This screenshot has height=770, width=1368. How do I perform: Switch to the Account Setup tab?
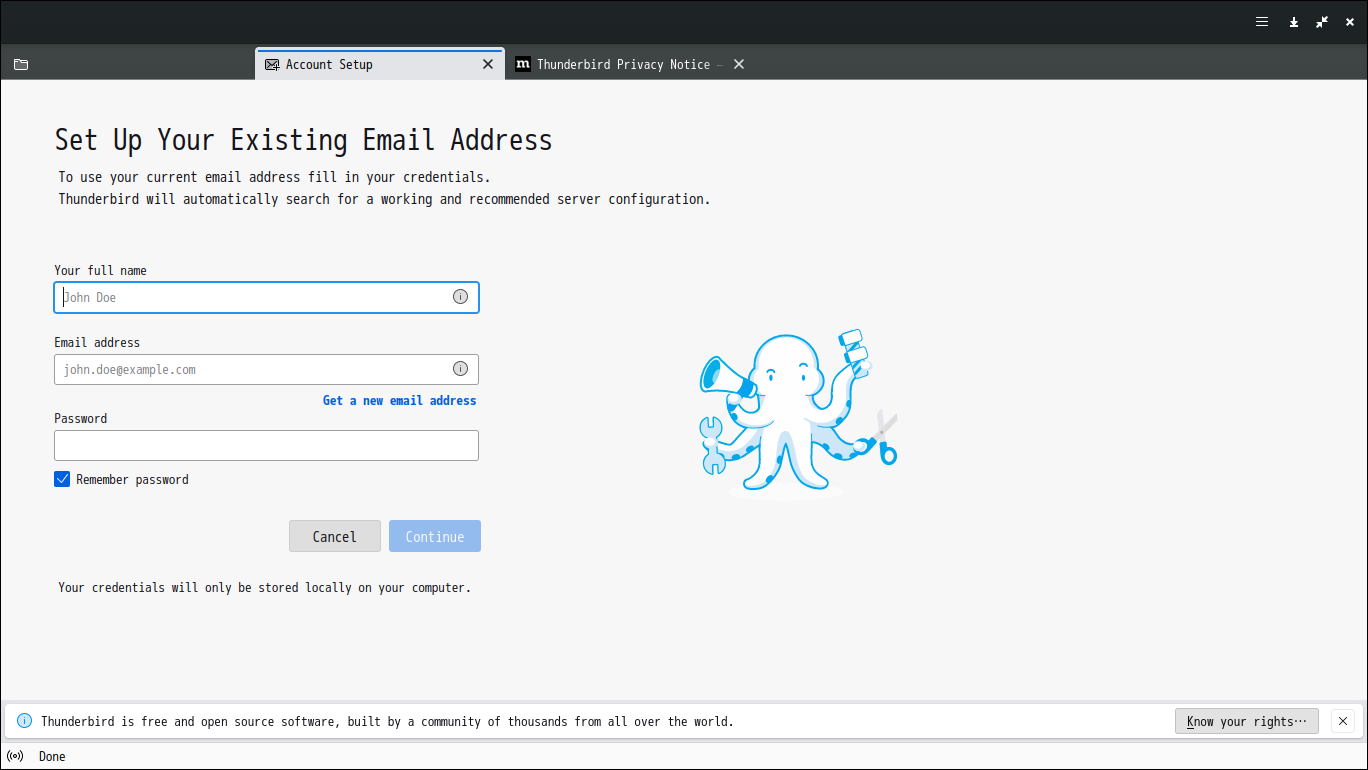click(380, 64)
